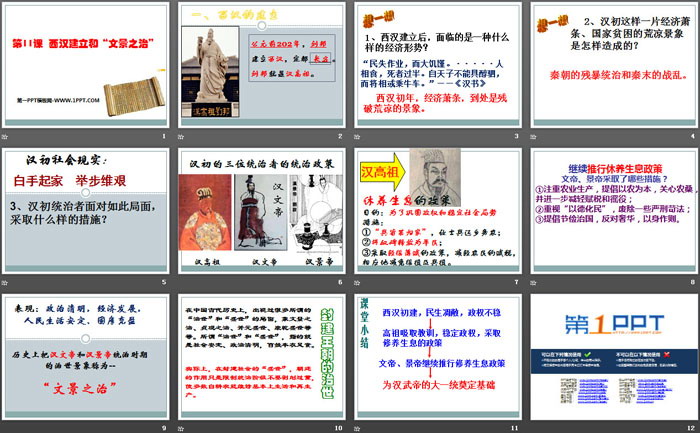This screenshot has width=700, height=433.
Task: Click slide number 1 label
Action: [x=164, y=136]
